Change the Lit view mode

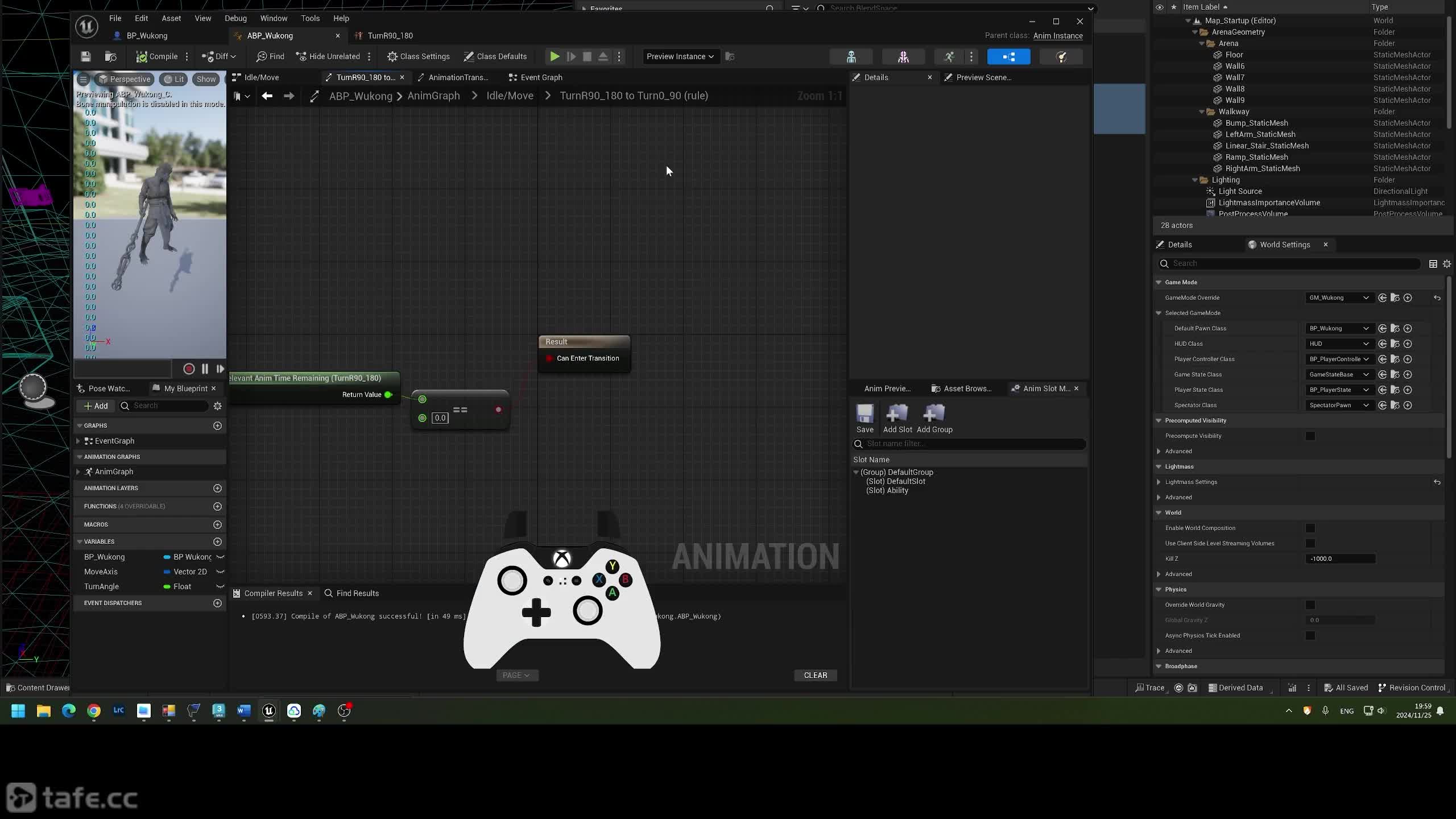pyautogui.click(x=173, y=79)
